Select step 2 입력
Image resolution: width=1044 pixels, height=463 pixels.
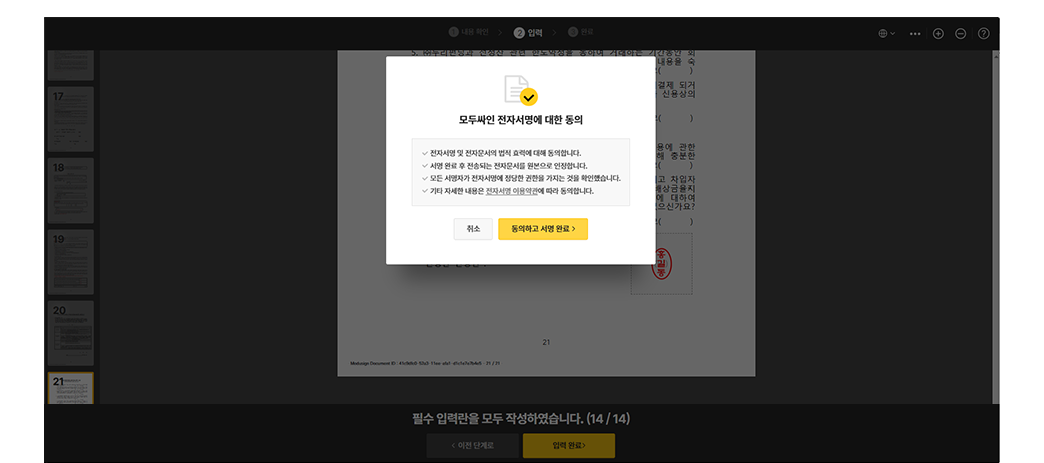tap(529, 32)
